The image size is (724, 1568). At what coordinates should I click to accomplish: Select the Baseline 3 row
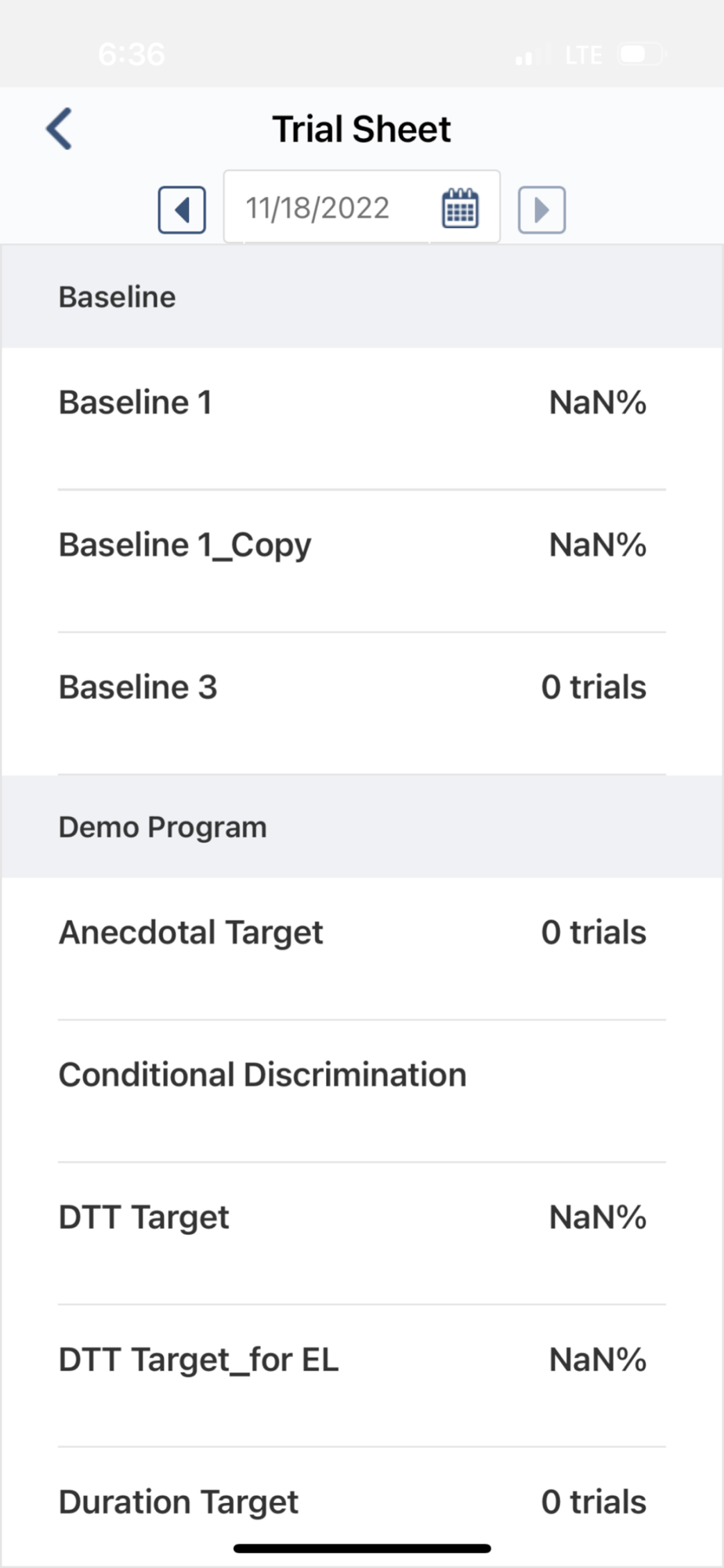coord(362,703)
